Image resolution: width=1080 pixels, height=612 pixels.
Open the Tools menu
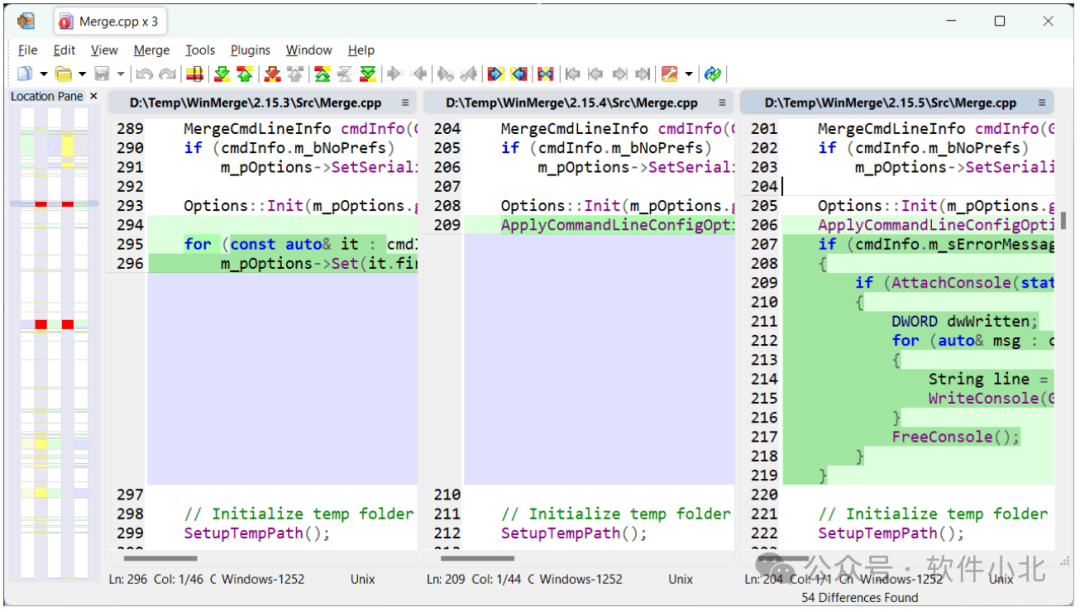[200, 50]
